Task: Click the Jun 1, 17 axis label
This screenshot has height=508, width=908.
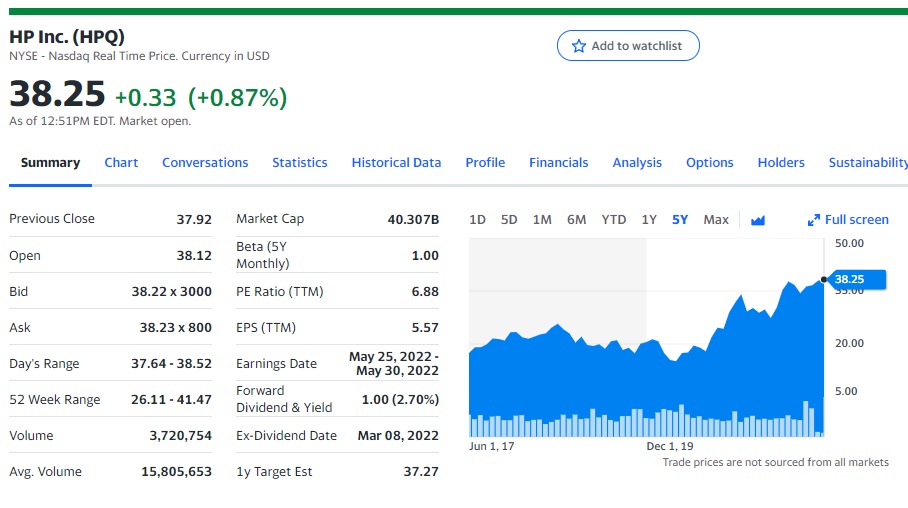Action: click(x=492, y=447)
